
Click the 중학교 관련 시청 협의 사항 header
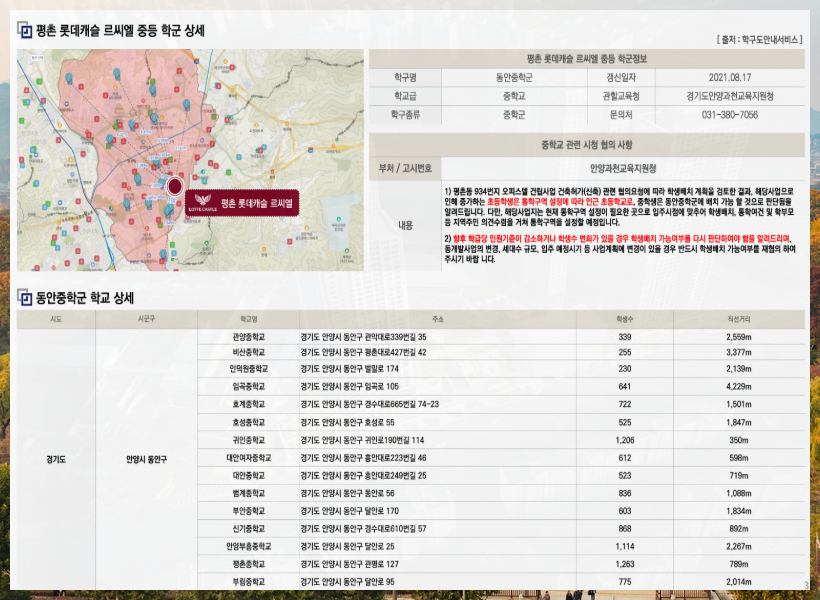[x=587, y=145]
